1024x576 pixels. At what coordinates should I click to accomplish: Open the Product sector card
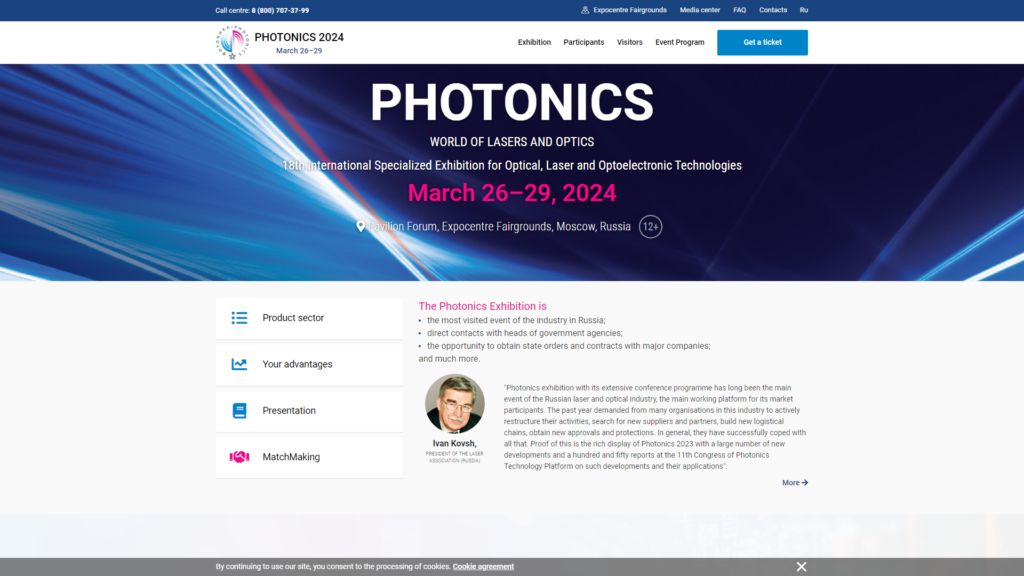tap(309, 318)
